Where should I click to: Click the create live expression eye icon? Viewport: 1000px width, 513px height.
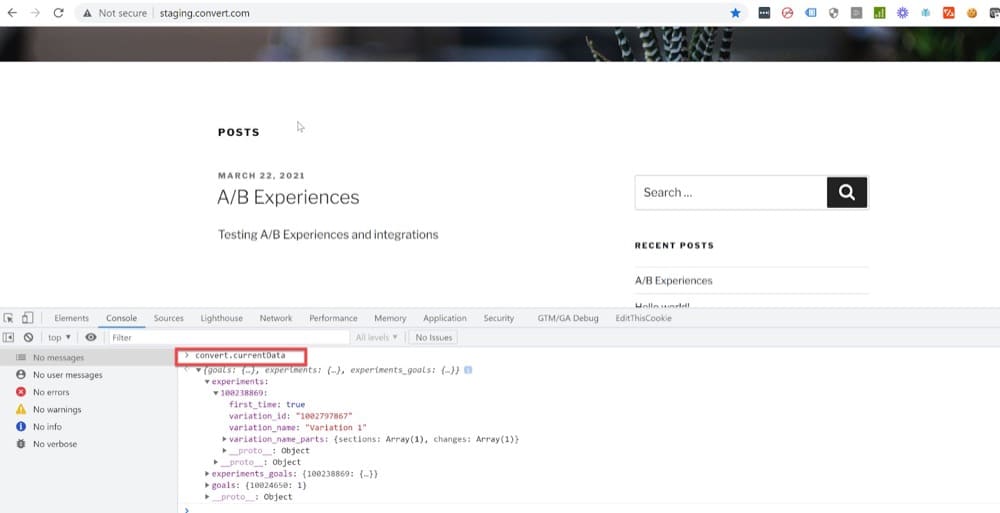point(91,338)
